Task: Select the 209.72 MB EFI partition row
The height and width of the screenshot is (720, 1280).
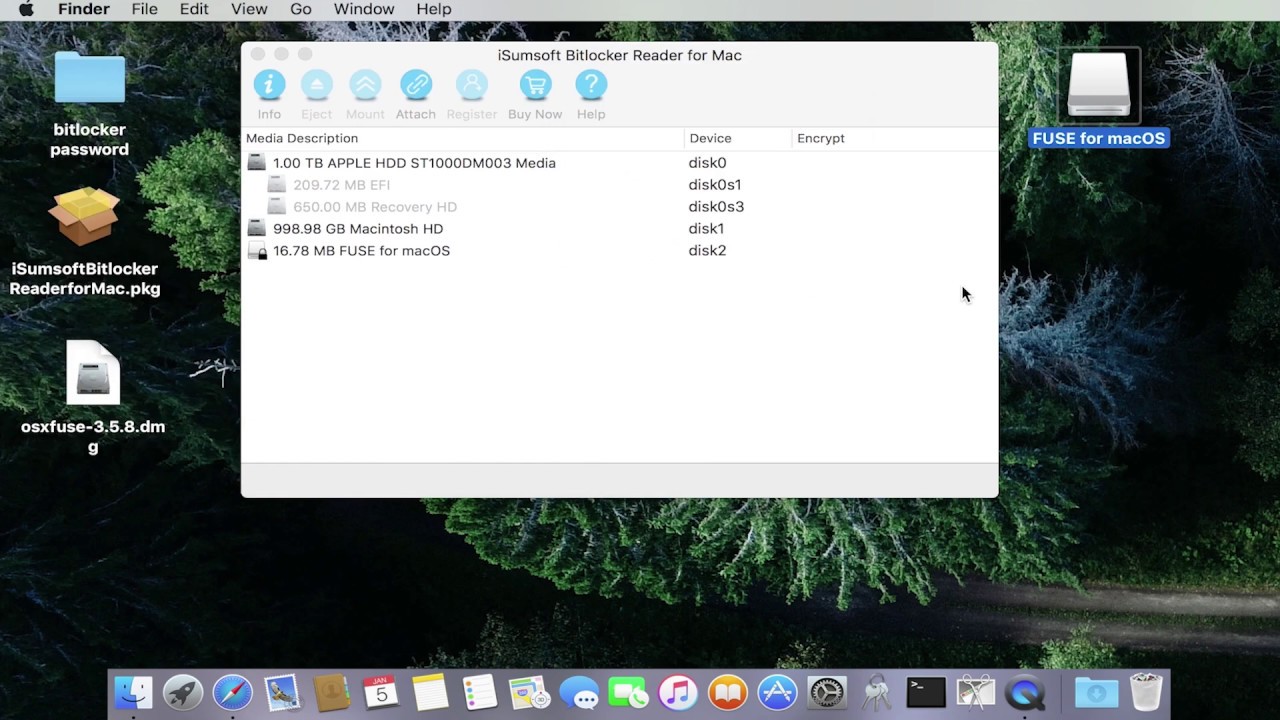Action: [x=619, y=185]
